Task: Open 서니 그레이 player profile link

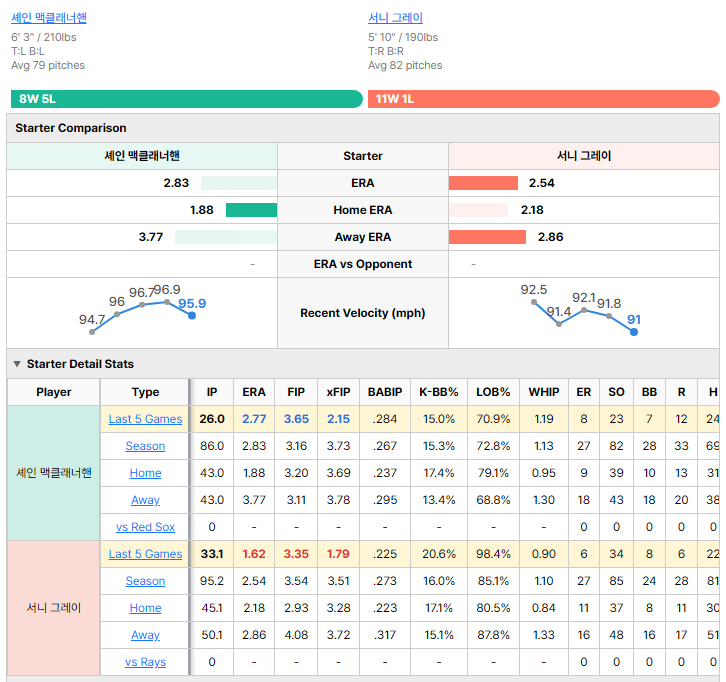Action: pyautogui.click(x=395, y=18)
